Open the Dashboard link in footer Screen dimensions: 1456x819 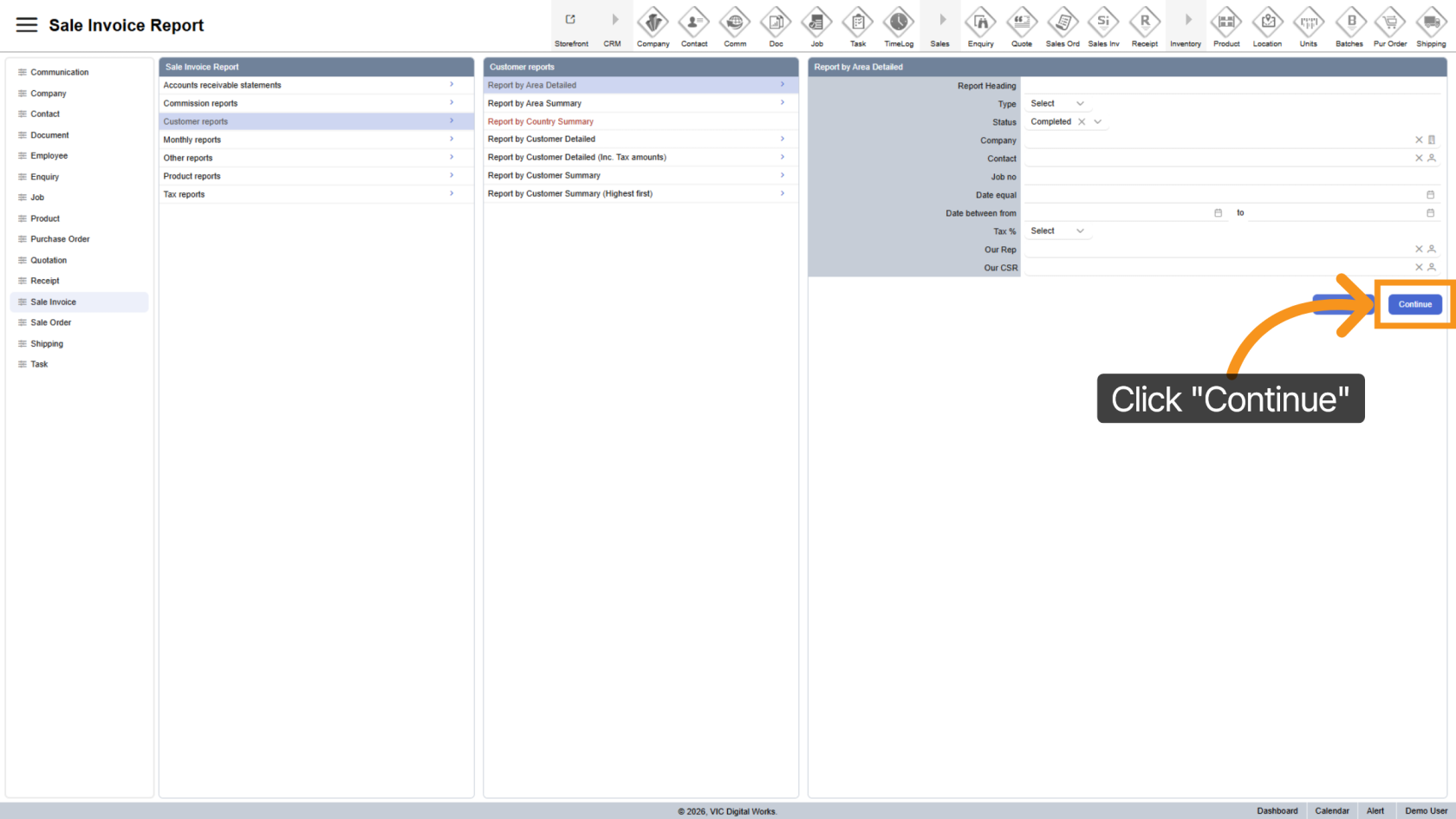click(1277, 811)
